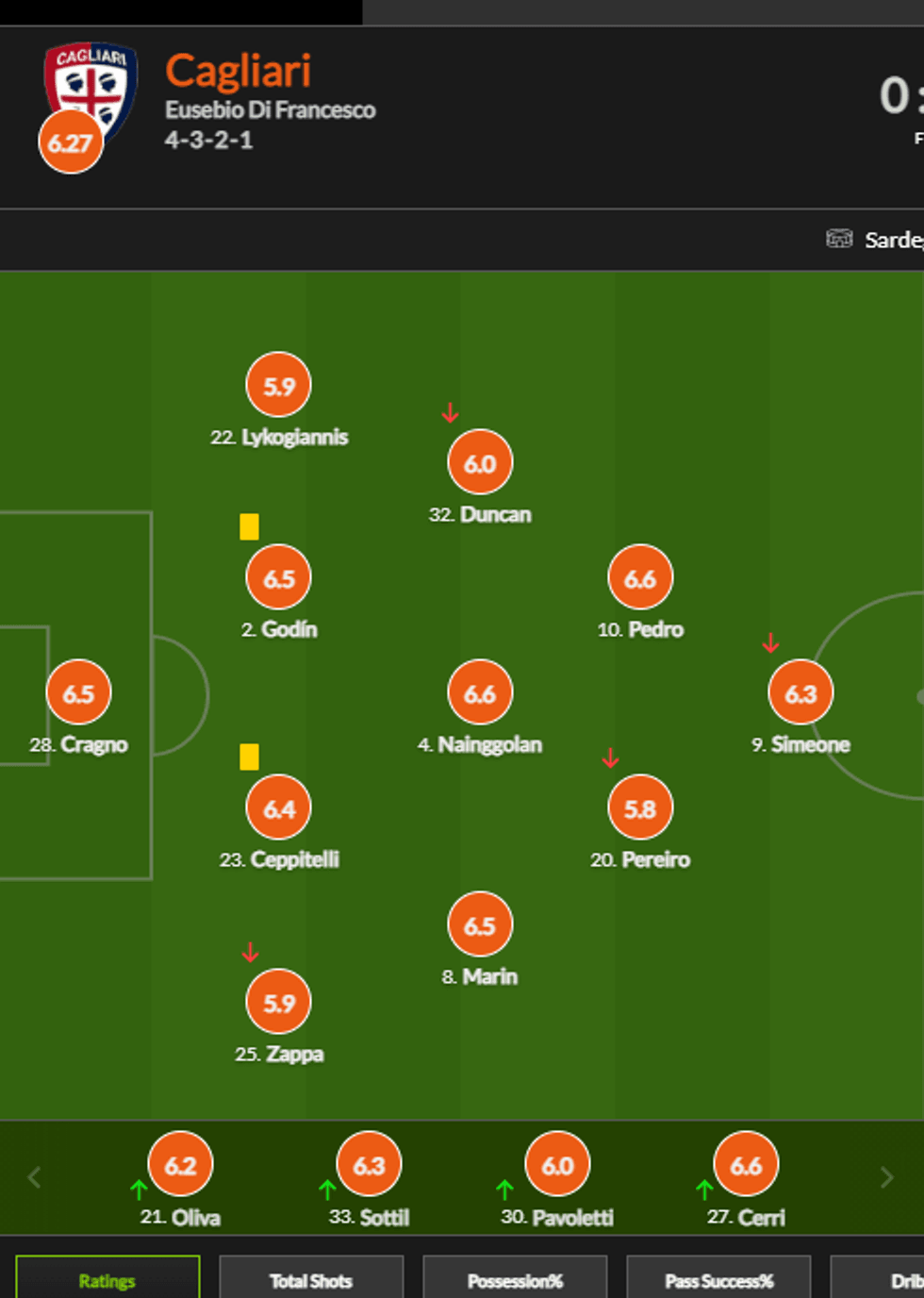924x1298 pixels.
Task: Click Nainggolan's 6.6 rating circle
Action: coord(480,693)
